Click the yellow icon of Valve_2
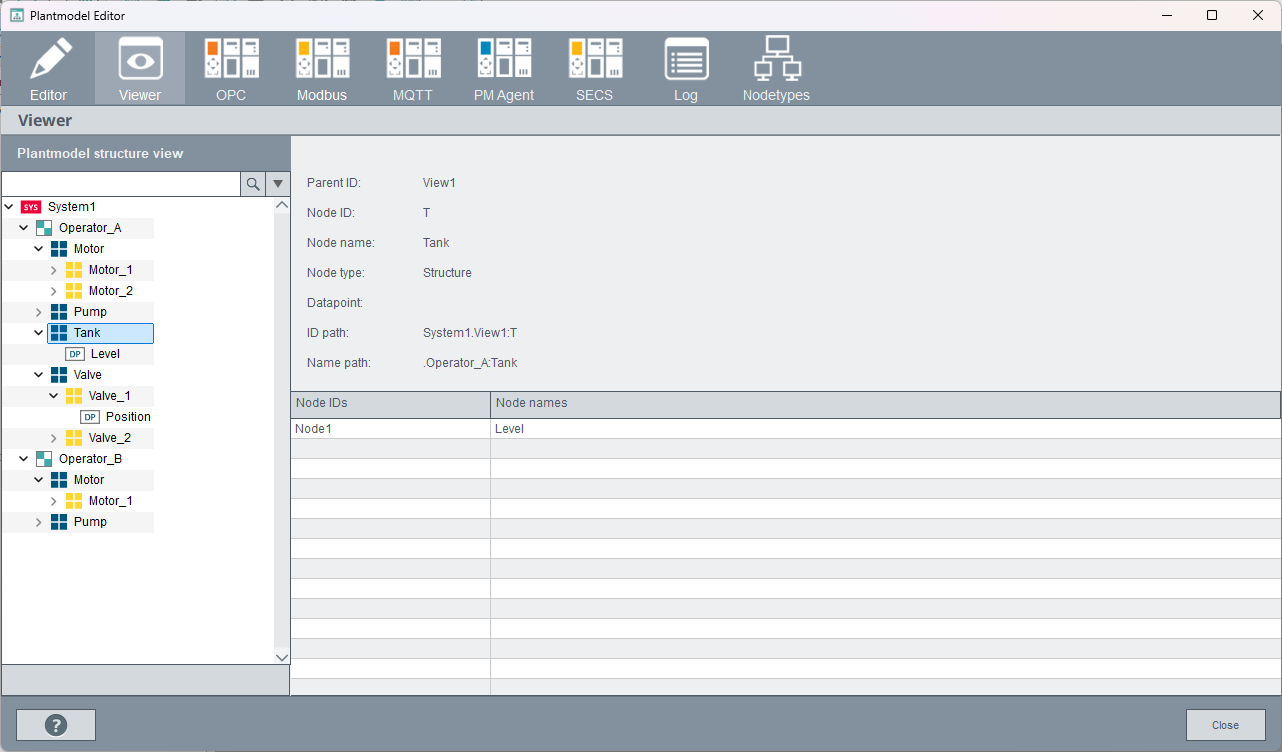1282x752 pixels. tap(74, 438)
